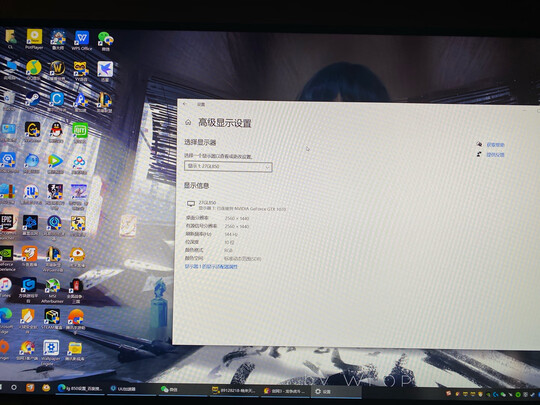Open the WeChat desktop icon

pos(105,41)
